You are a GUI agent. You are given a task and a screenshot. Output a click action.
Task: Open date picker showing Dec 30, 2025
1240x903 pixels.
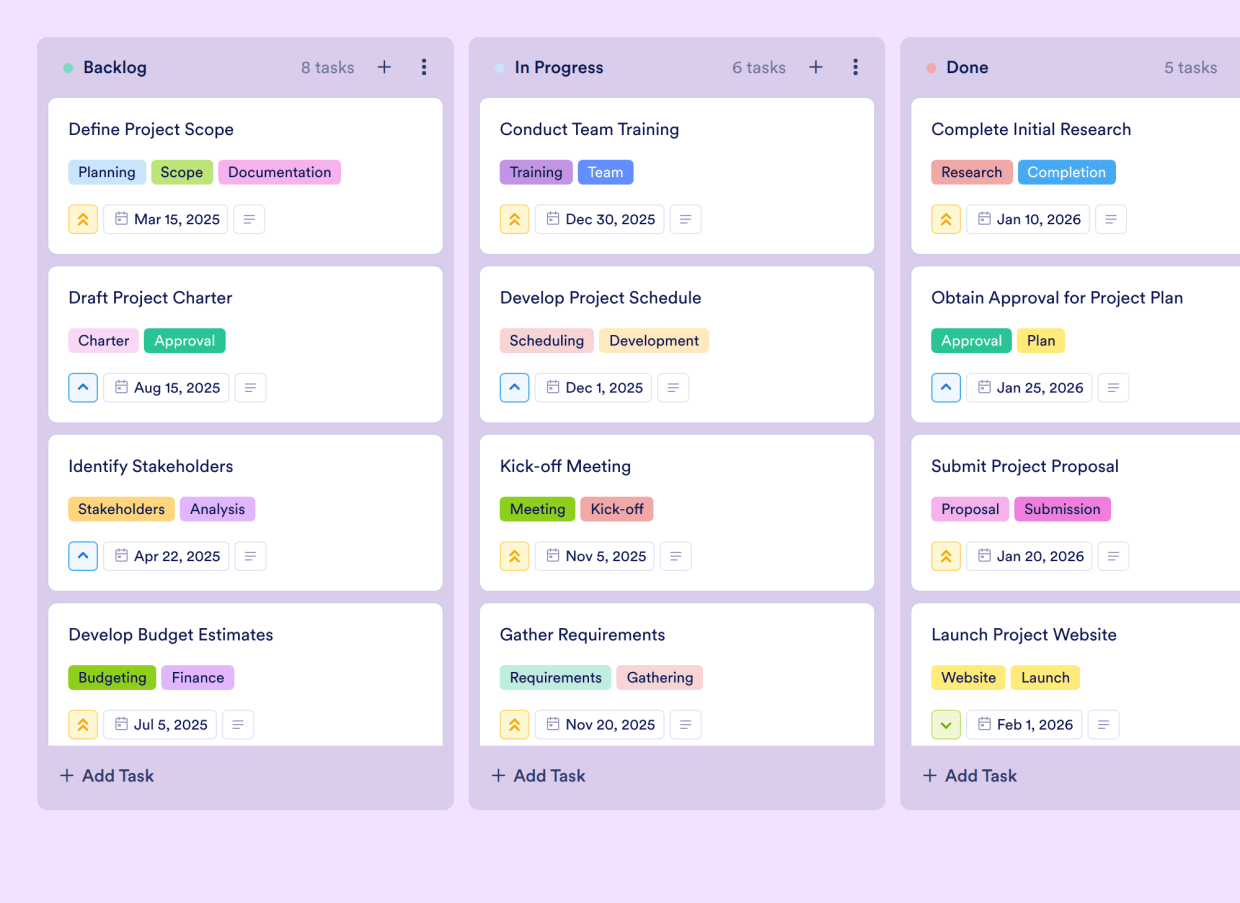[599, 218]
